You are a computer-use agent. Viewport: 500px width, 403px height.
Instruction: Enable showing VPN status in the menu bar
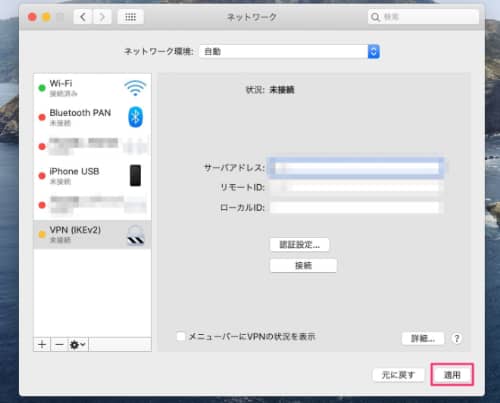tap(181, 336)
